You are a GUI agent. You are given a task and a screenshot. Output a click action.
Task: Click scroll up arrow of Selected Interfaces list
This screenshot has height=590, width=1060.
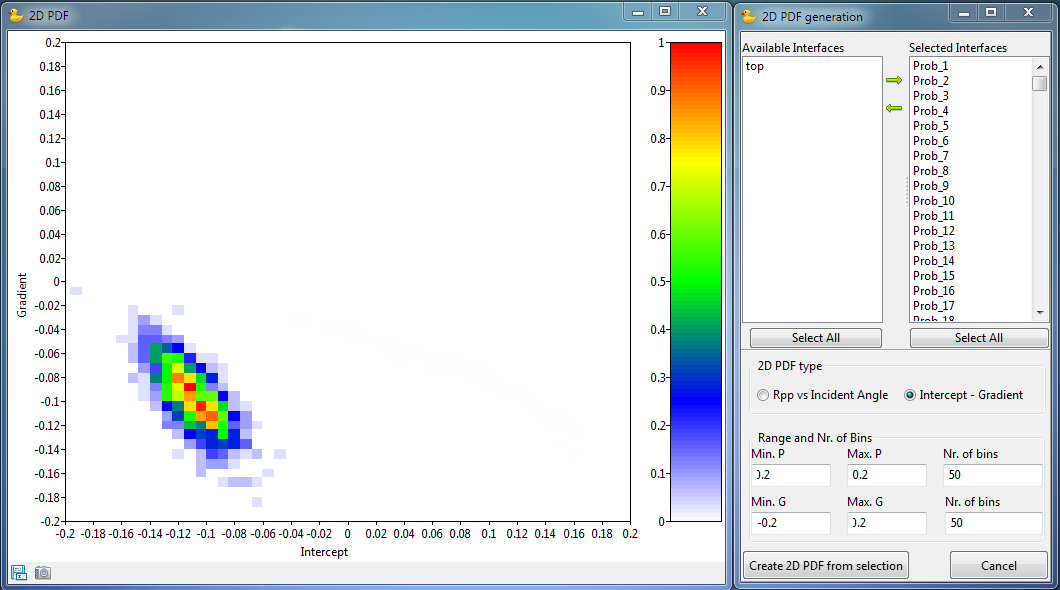(1040, 66)
